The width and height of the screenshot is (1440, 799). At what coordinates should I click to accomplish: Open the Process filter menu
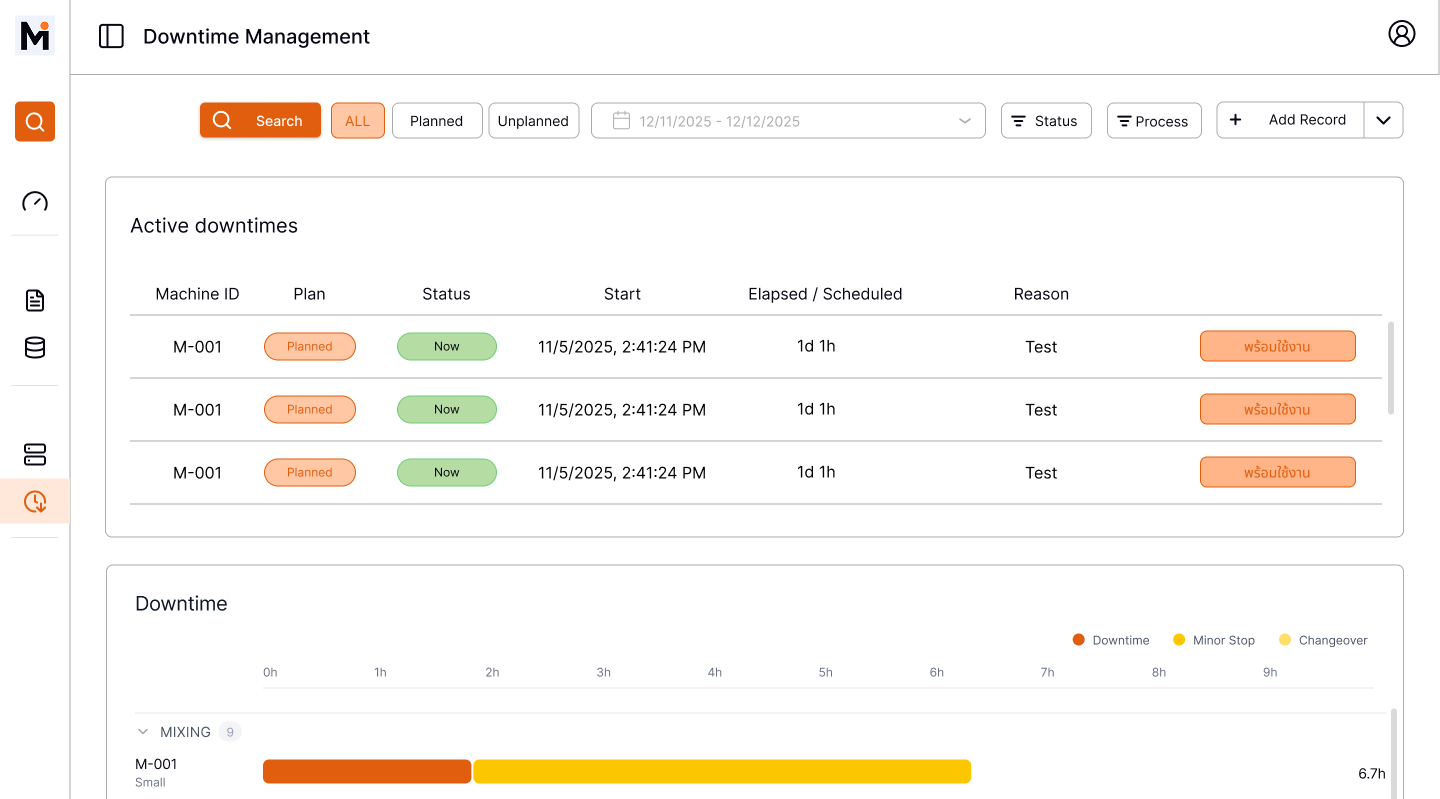click(x=1154, y=120)
